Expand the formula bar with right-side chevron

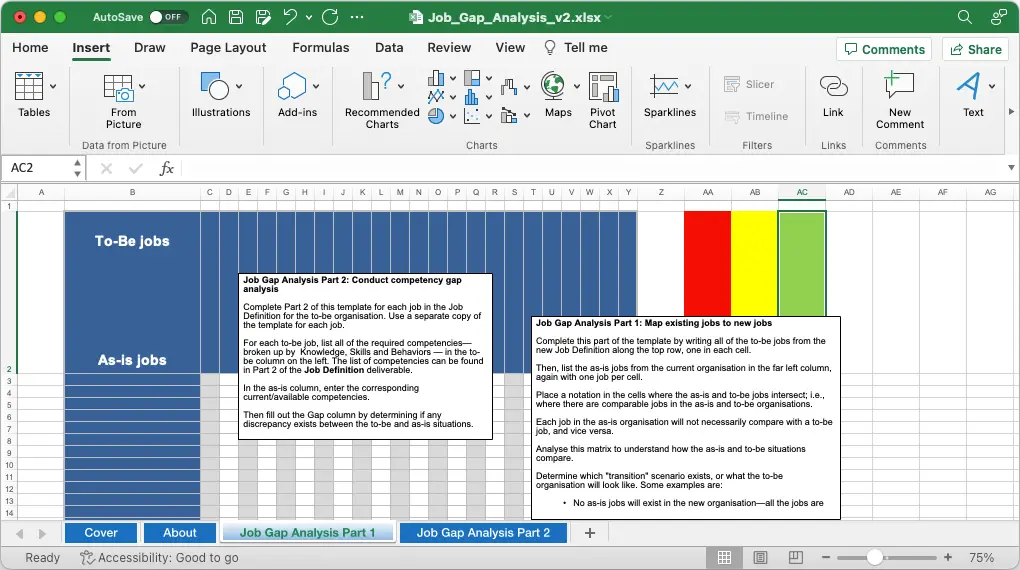point(1011,168)
